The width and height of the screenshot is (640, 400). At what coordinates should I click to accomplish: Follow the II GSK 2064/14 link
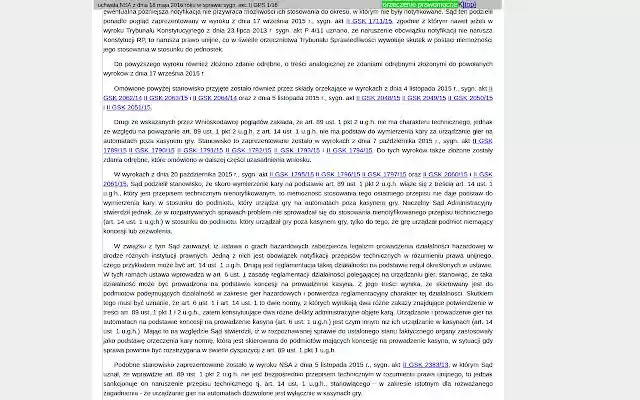tap(215, 98)
